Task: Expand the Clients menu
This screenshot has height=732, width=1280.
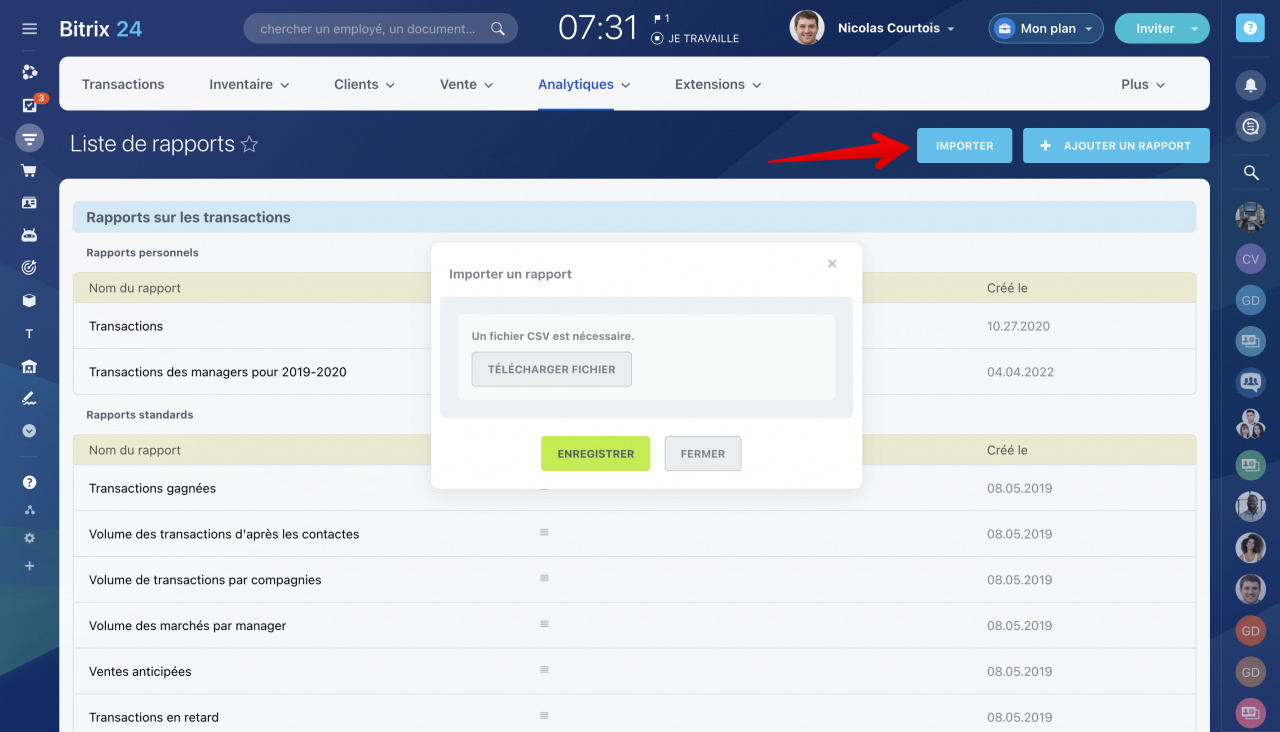Action: point(364,84)
